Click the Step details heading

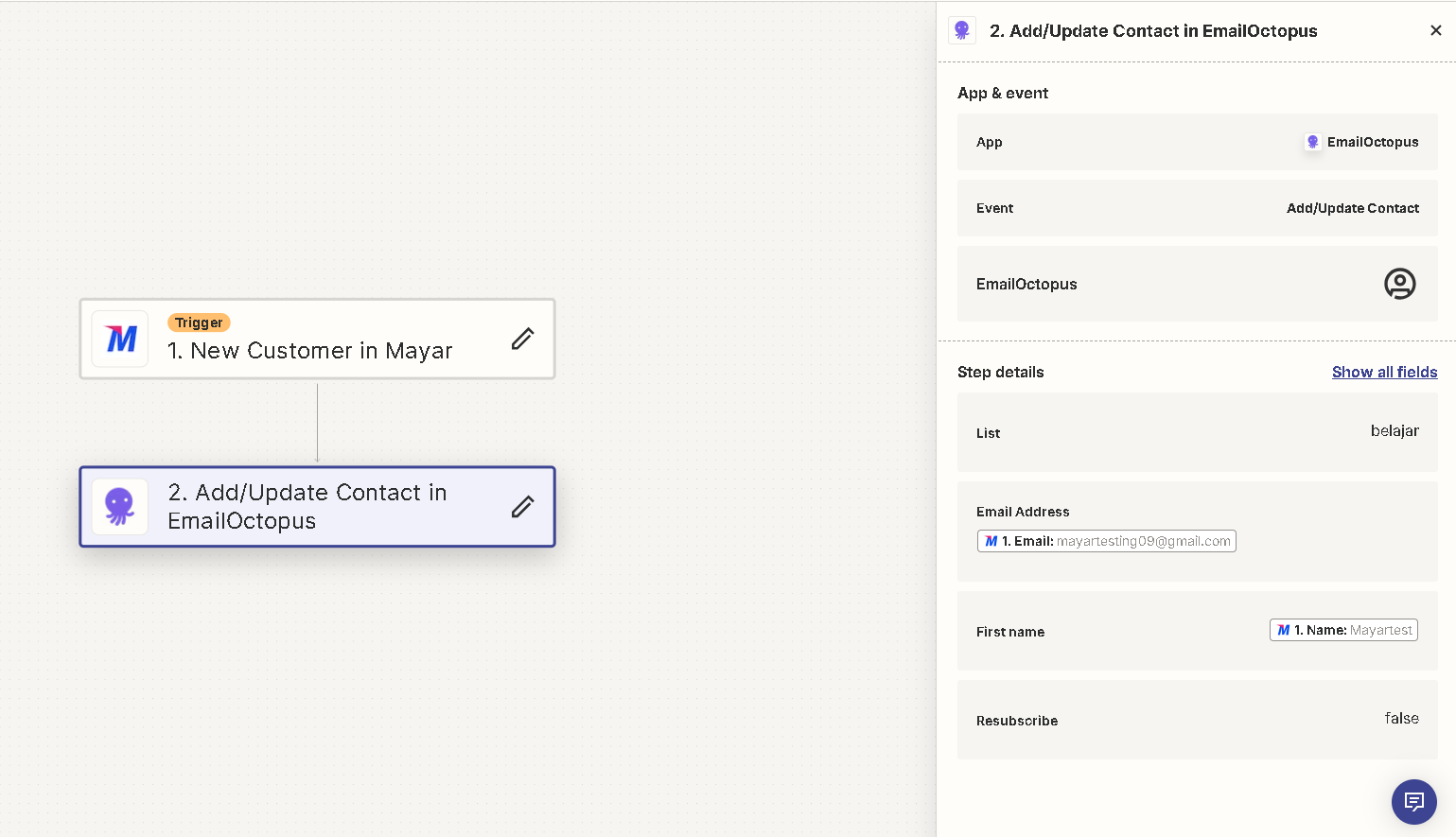[1000, 372]
